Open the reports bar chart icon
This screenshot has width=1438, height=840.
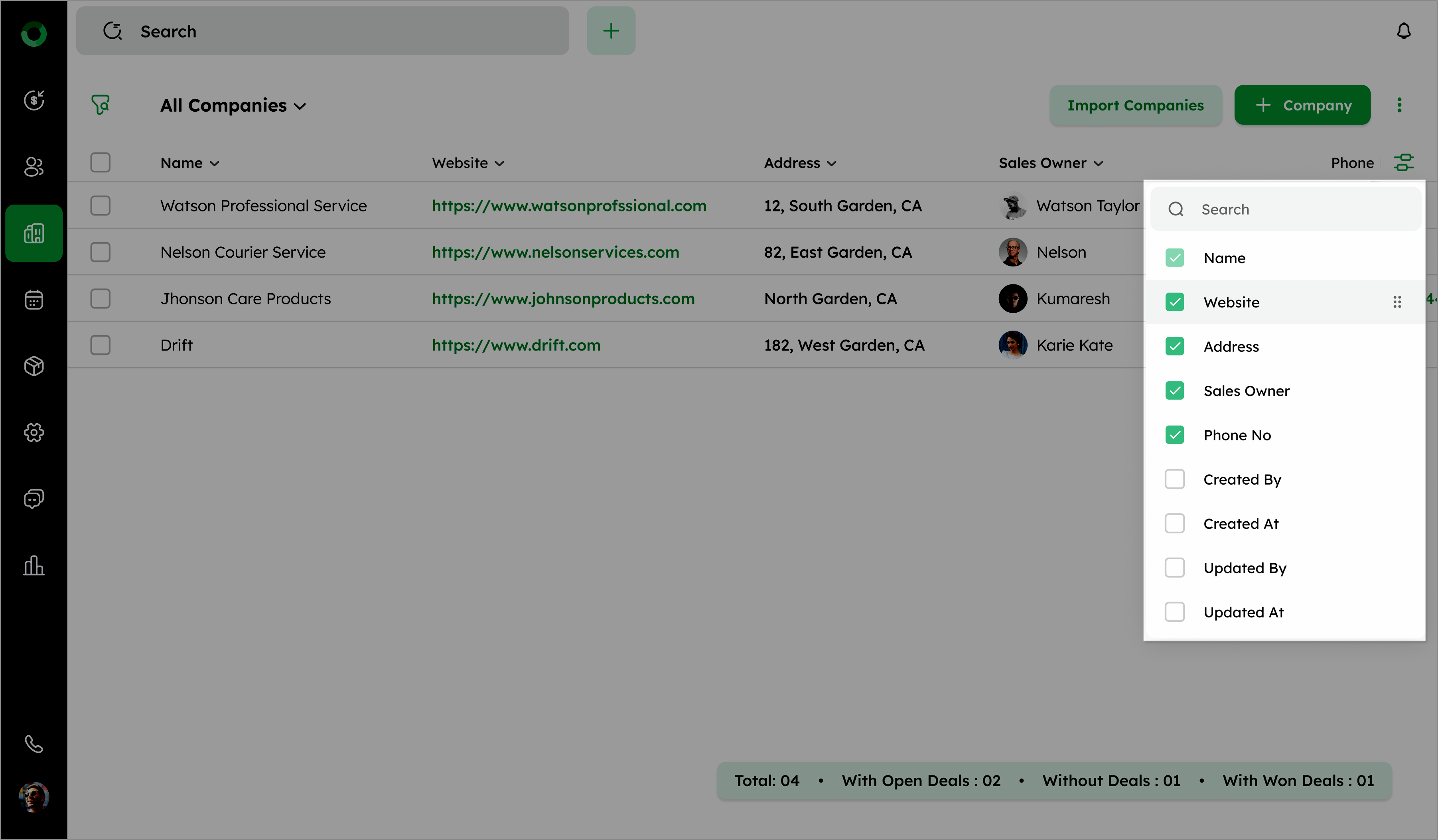click(34, 566)
